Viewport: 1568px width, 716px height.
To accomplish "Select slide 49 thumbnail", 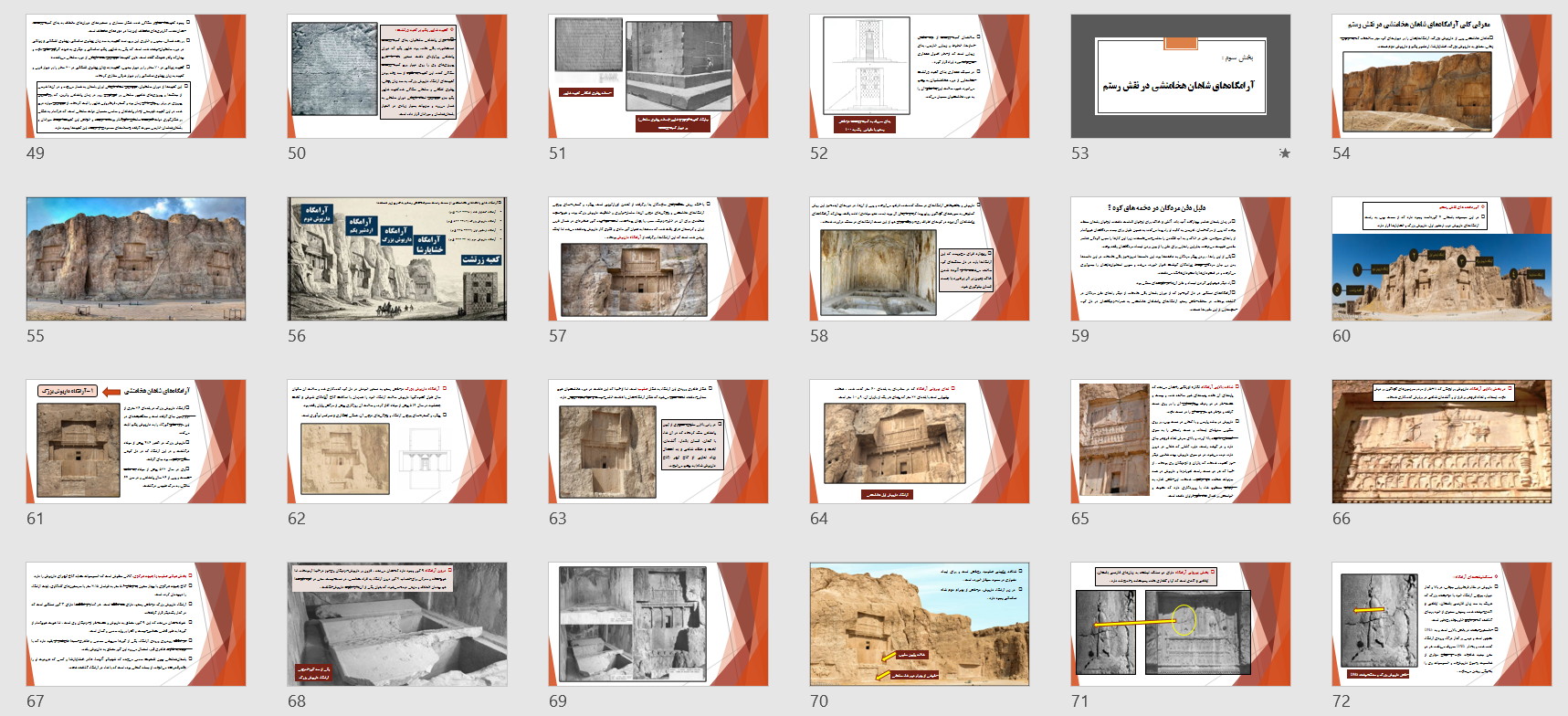I will [x=136, y=77].
